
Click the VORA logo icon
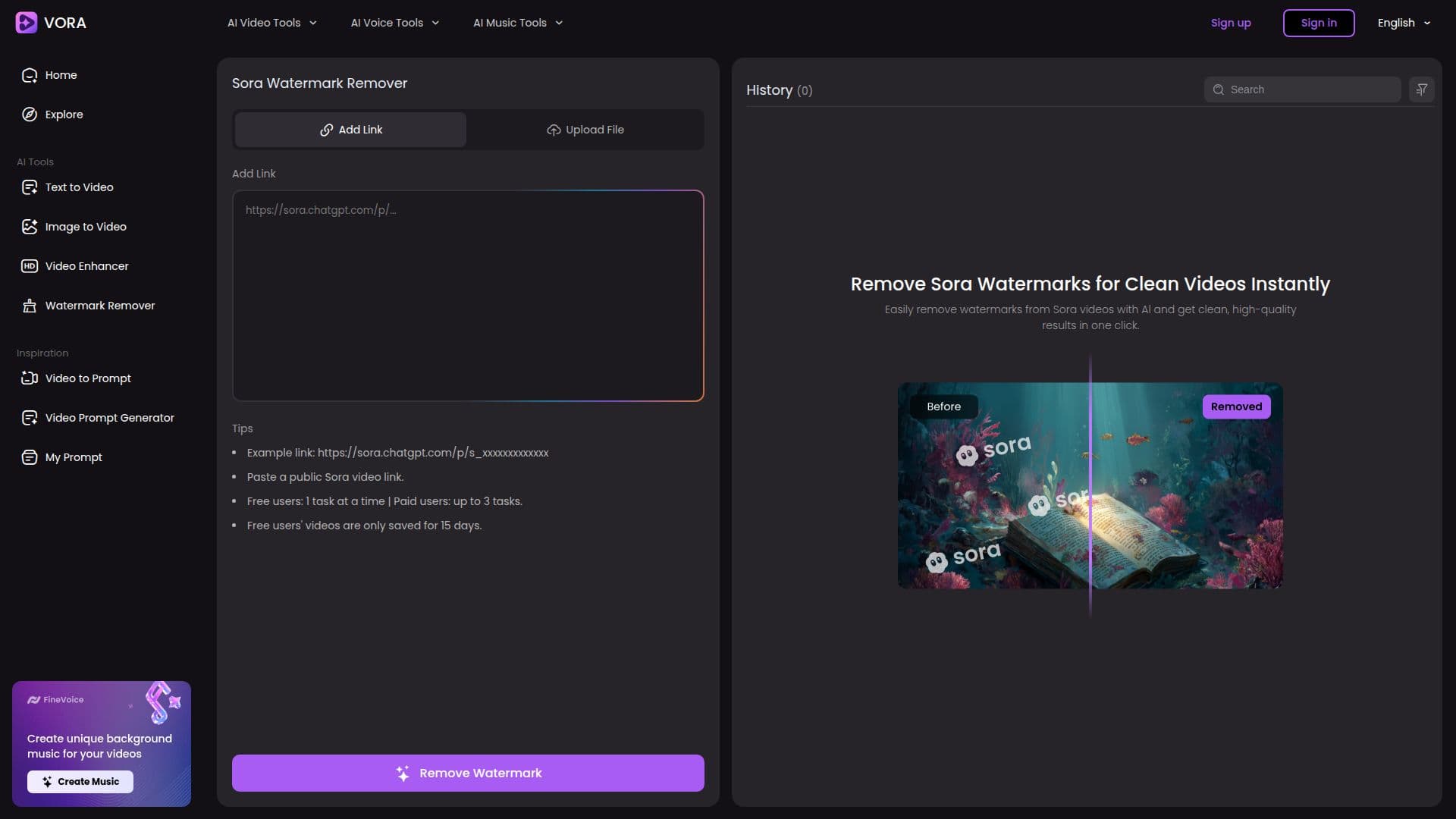tap(27, 23)
